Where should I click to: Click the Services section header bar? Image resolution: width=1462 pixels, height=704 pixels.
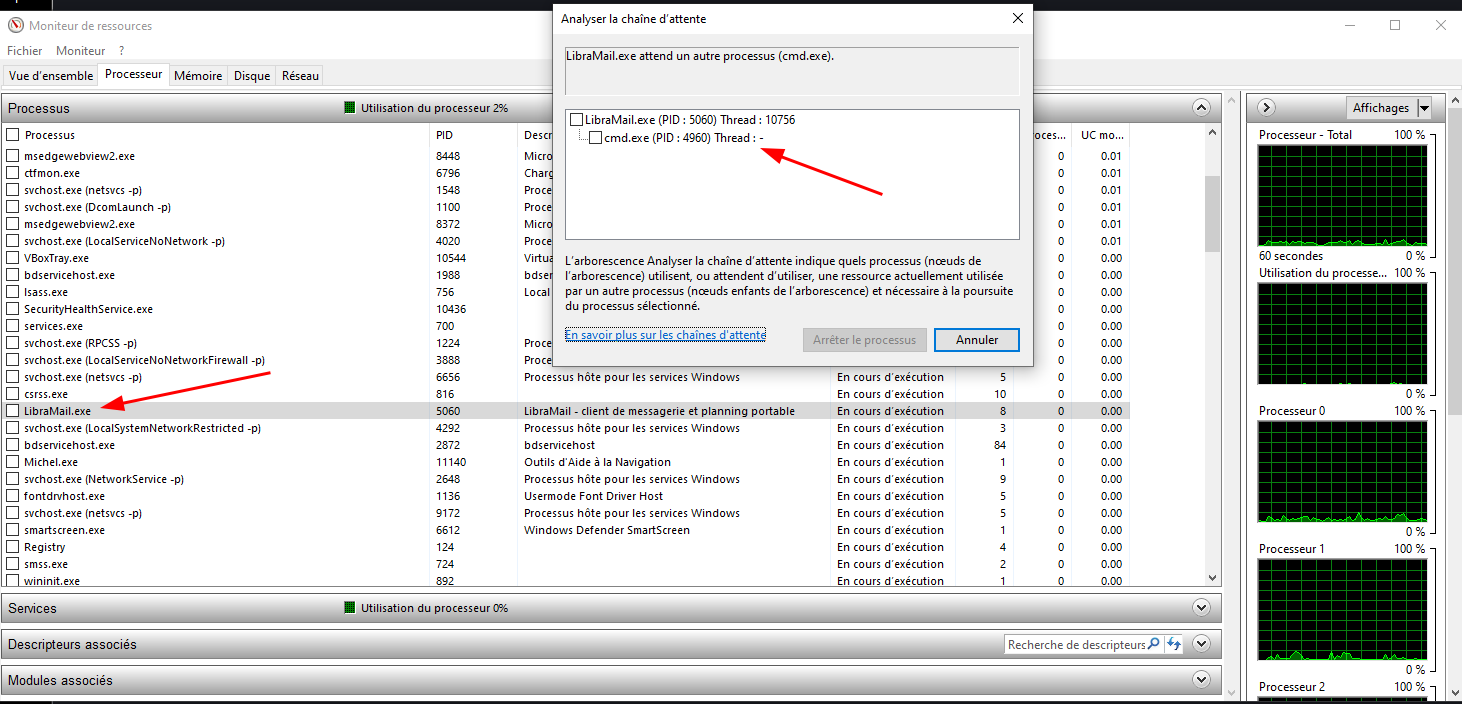pyautogui.click(x=611, y=608)
